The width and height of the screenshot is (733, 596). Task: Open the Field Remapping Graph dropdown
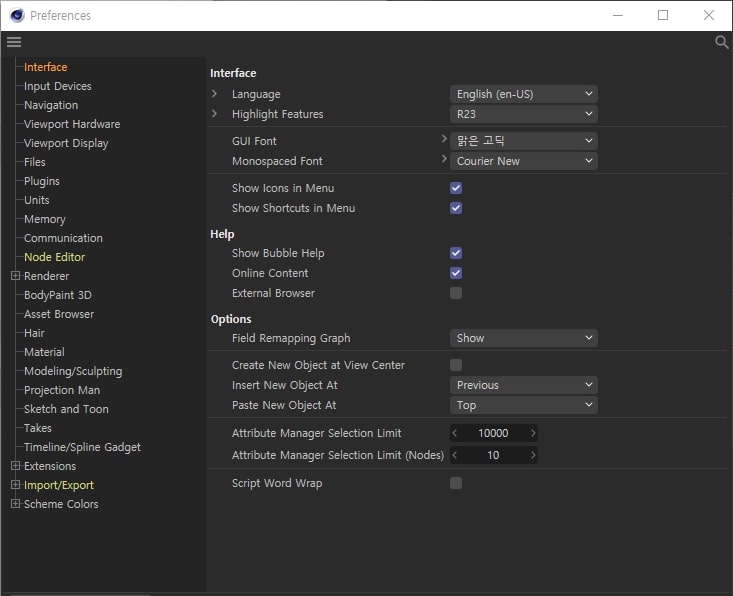point(523,338)
